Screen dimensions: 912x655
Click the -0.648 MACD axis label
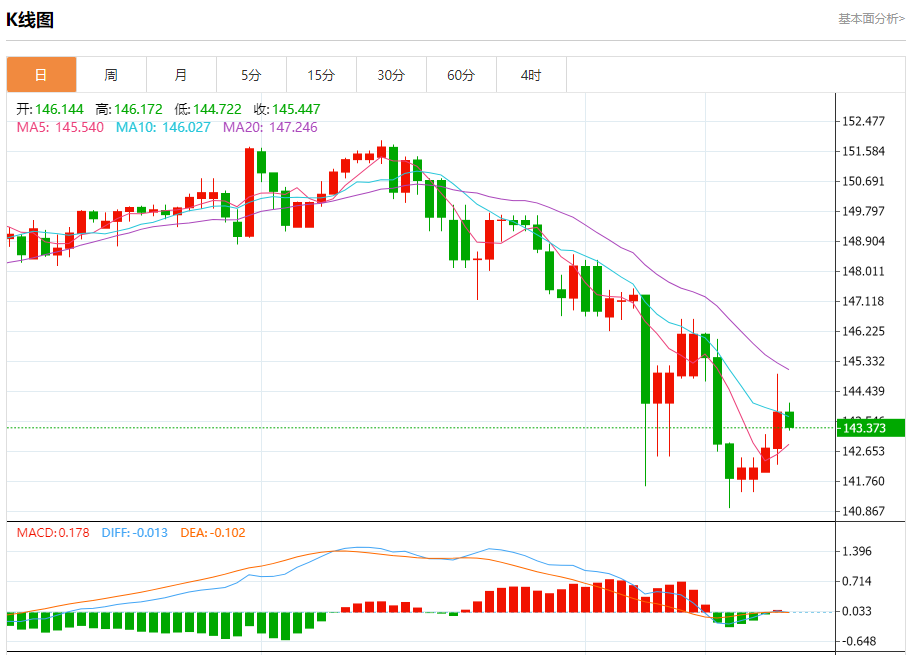click(x=859, y=641)
